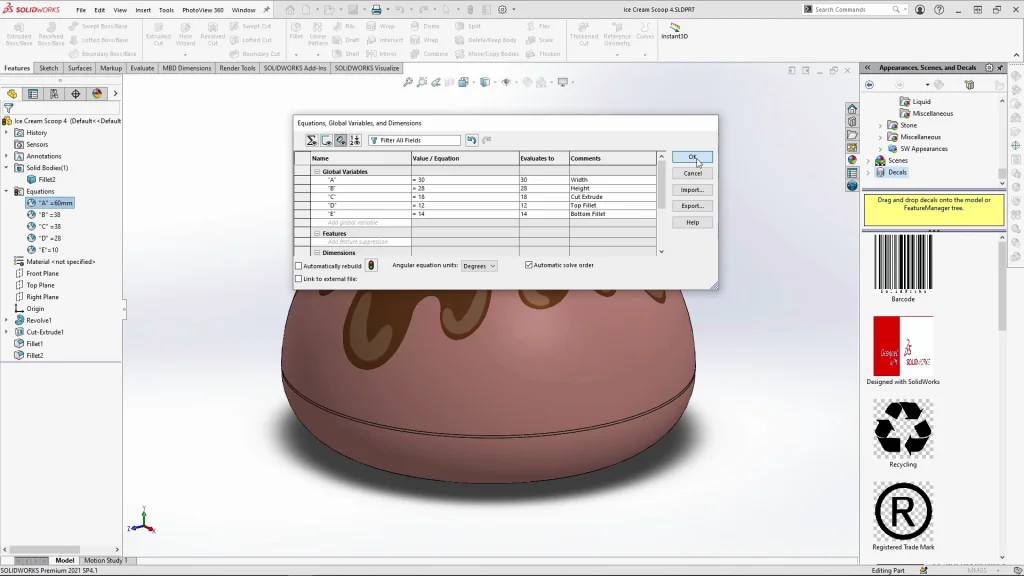Switch to the Evaluate tab
The width and height of the screenshot is (1024, 576).
tap(142, 68)
